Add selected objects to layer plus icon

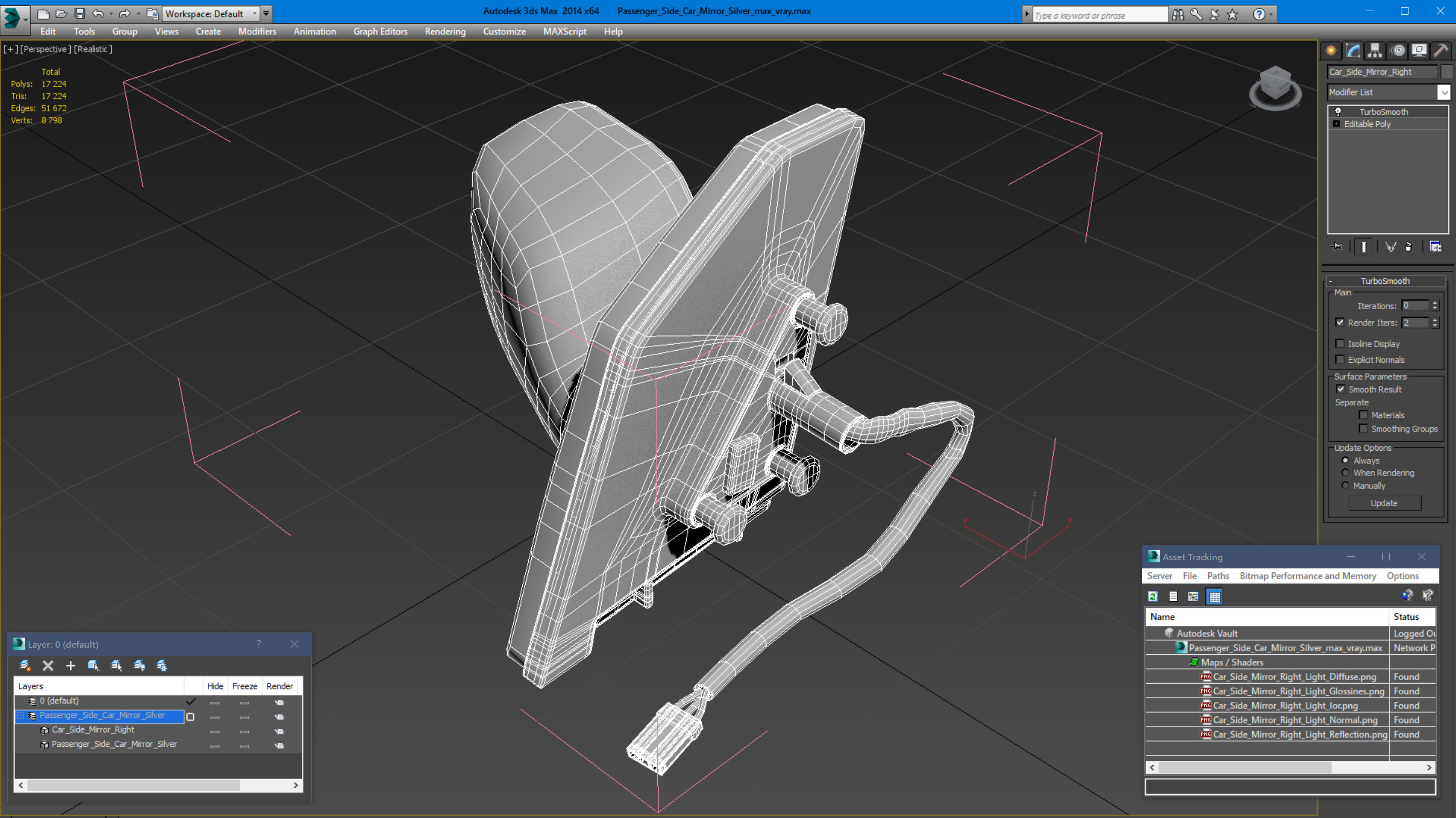tap(71, 665)
